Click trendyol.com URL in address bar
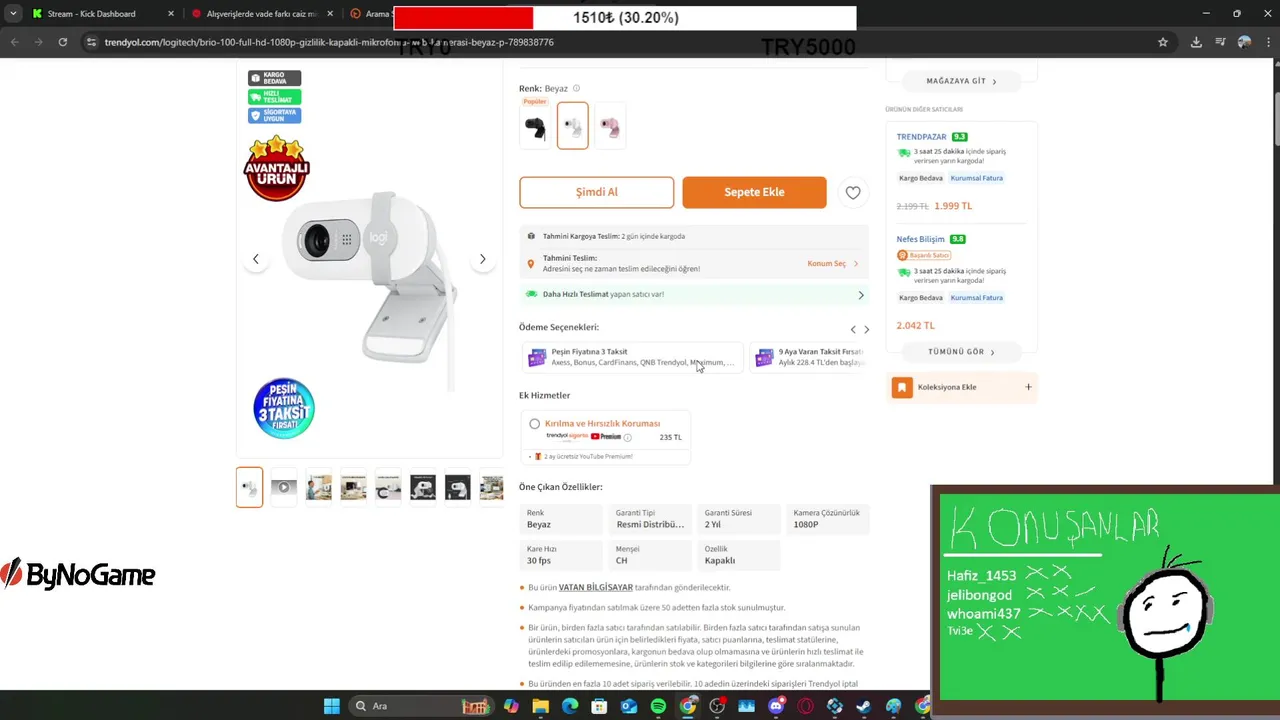 [329, 43]
